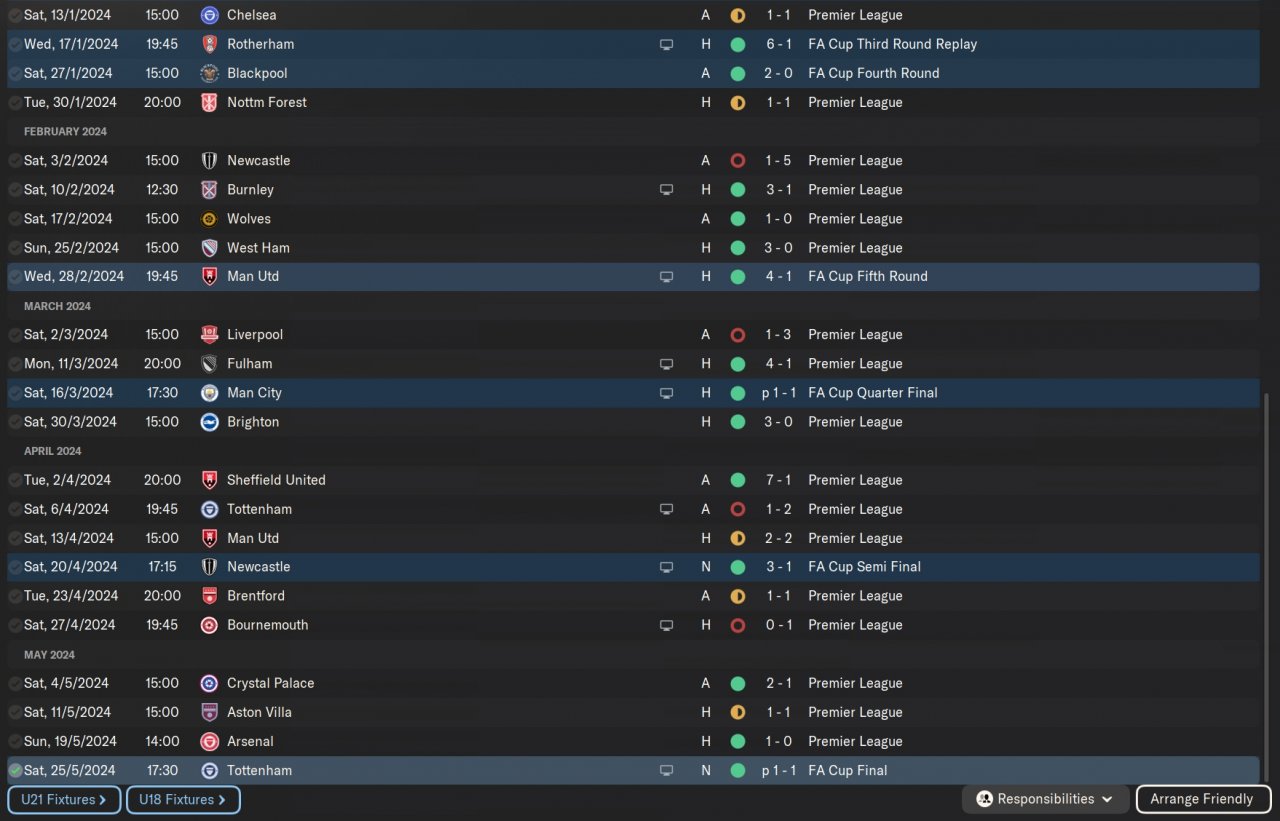Open the Man City club crest
Viewport: 1280px width, 821px height.
(209, 393)
